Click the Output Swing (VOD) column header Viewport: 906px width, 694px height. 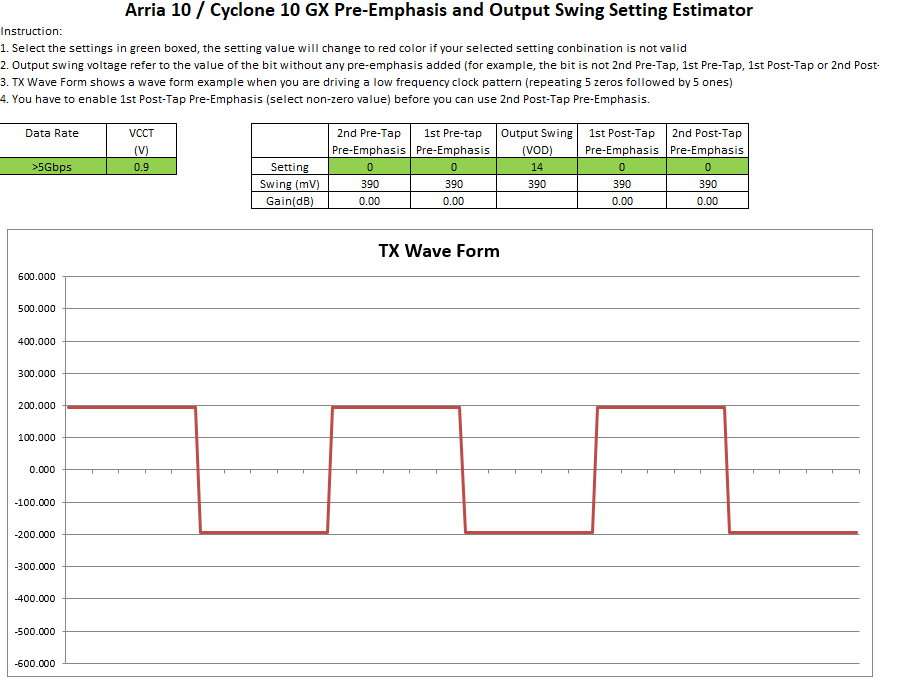(x=537, y=141)
